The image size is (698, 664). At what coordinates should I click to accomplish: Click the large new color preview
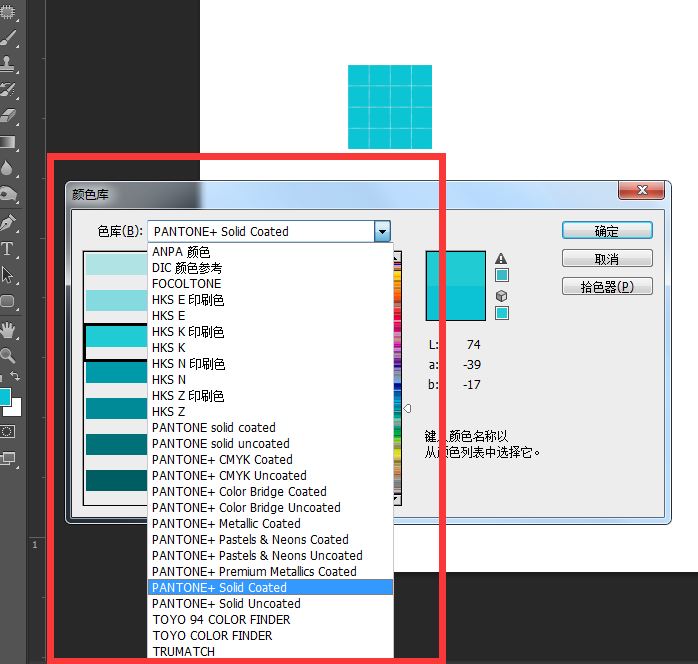point(455,269)
